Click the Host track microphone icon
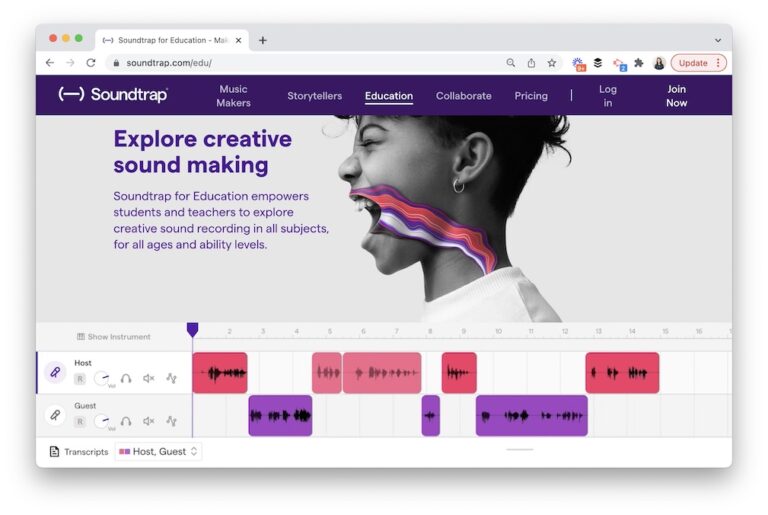The height and width of the screenshot is (515, 768). tap(56, 373)
